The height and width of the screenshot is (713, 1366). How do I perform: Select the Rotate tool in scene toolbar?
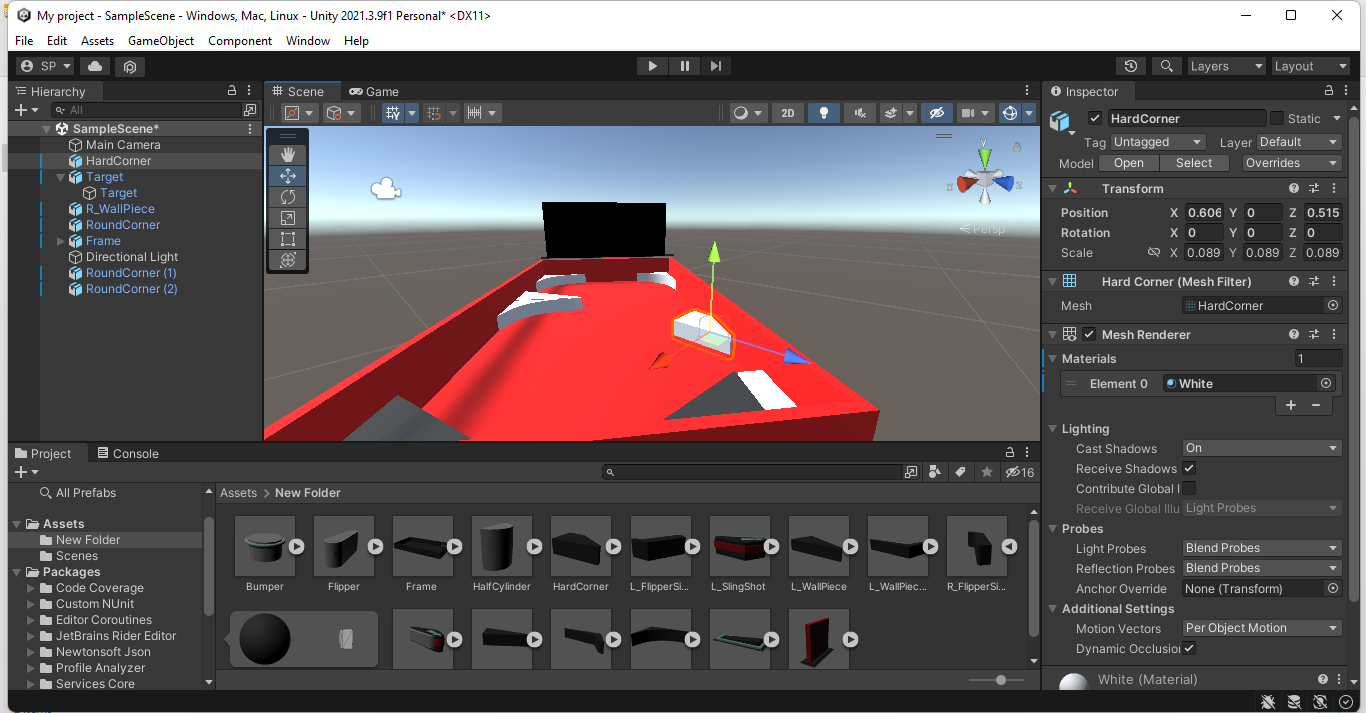pos(288,197)
